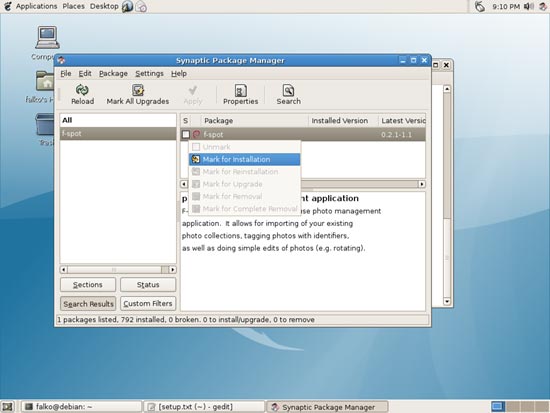Click the Installed Version column header
550x413 pixels.
(343, 121)
